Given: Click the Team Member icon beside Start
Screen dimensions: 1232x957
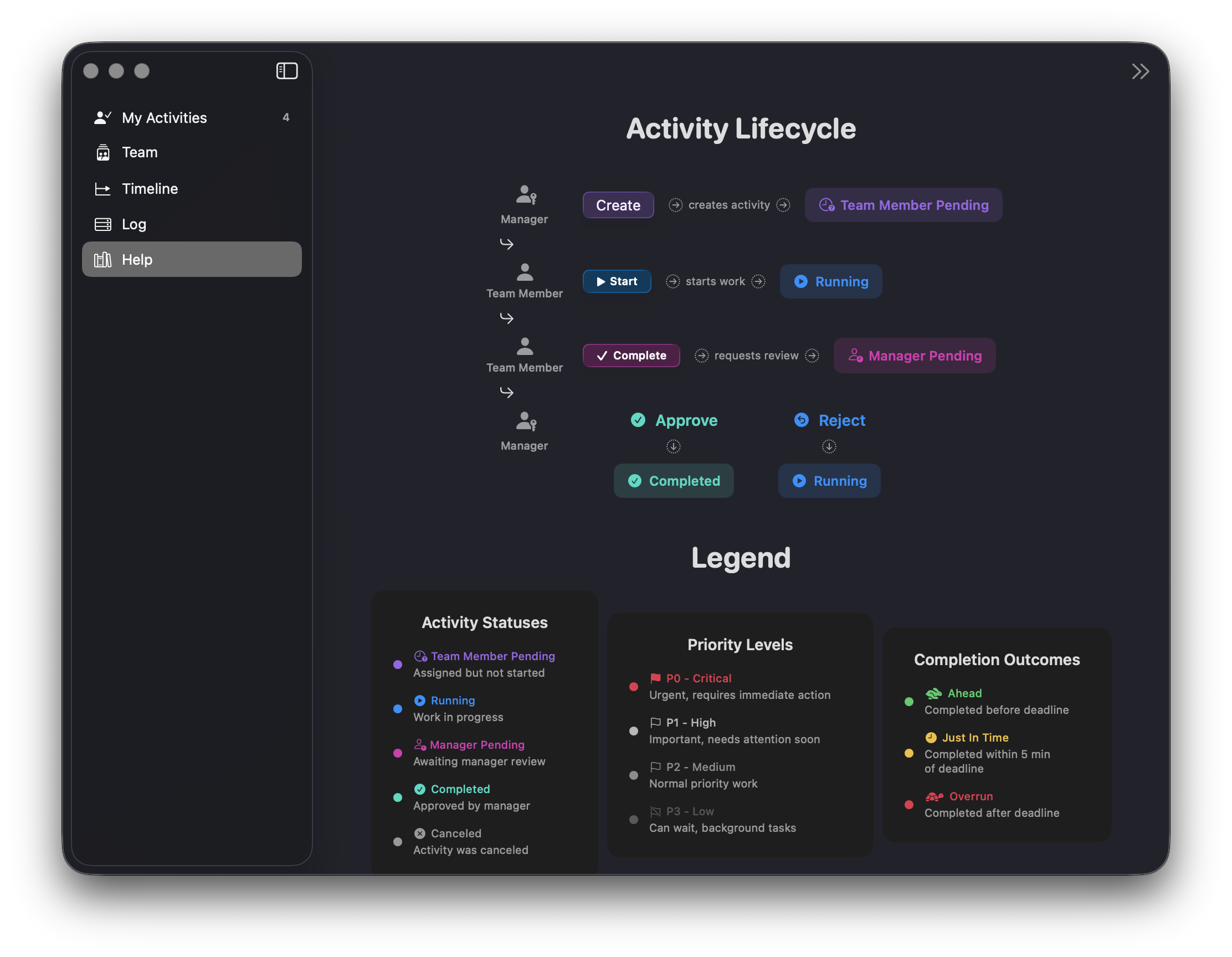Looking at the screenshot, I should tap(524, 272).
